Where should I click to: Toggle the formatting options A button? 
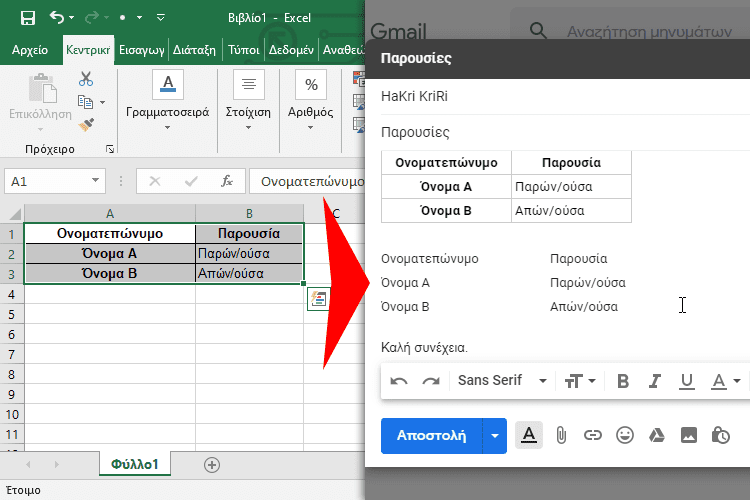coord(529,435)
